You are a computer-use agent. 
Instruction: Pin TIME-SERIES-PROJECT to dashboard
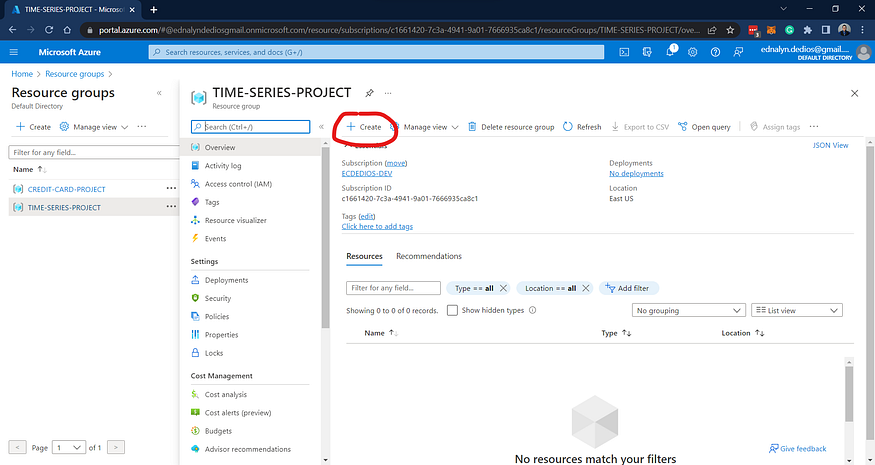(369, 93)
